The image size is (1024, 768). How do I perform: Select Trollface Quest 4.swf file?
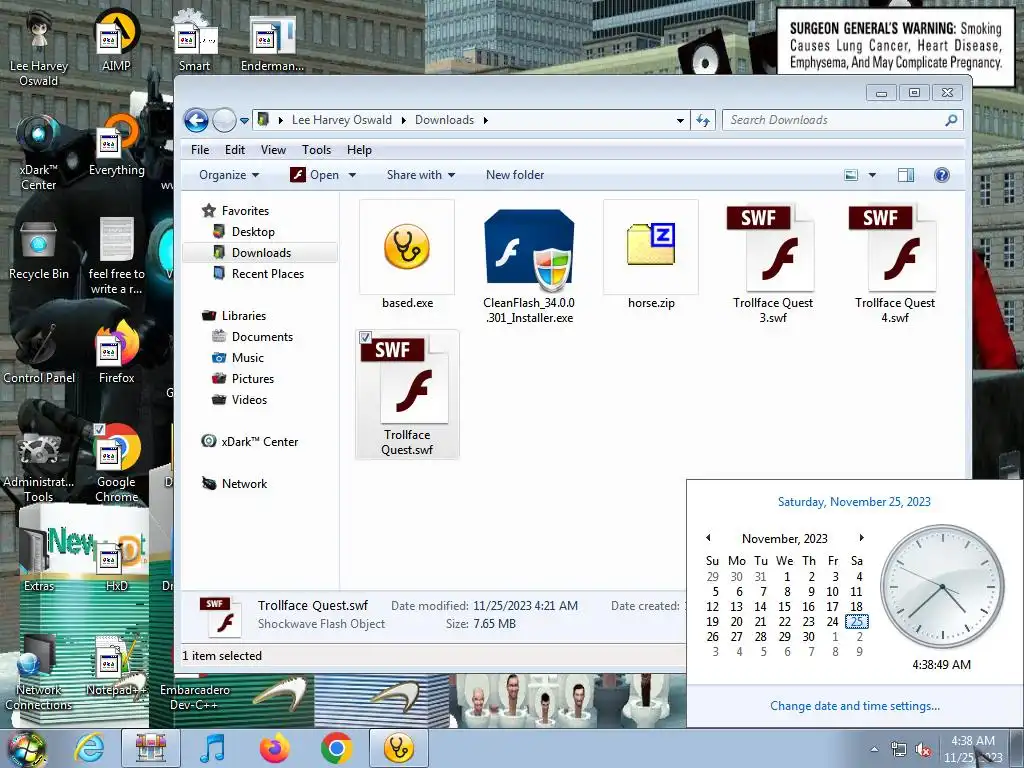(x=895, y=249)
